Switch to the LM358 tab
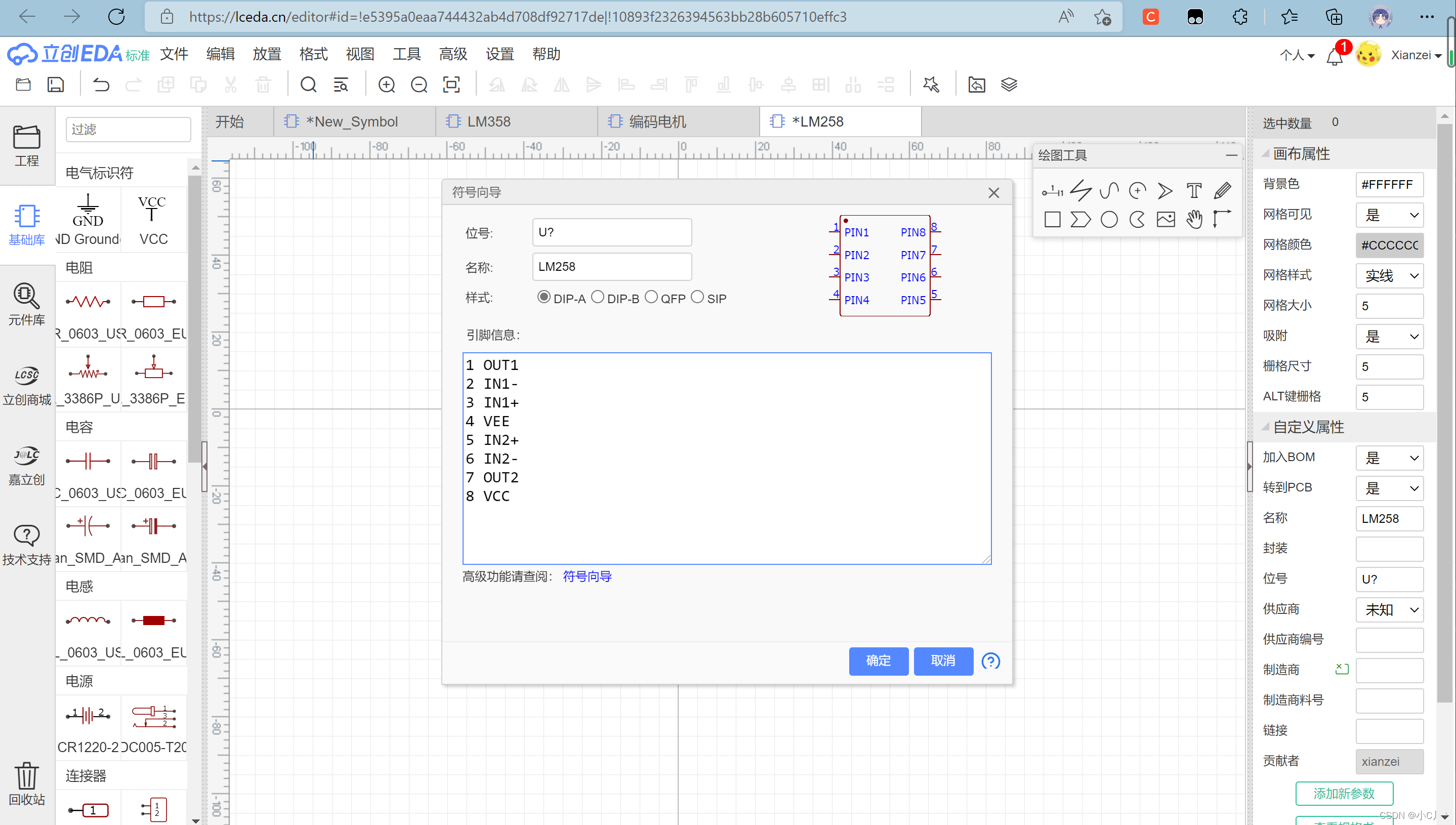 point(488,122)
